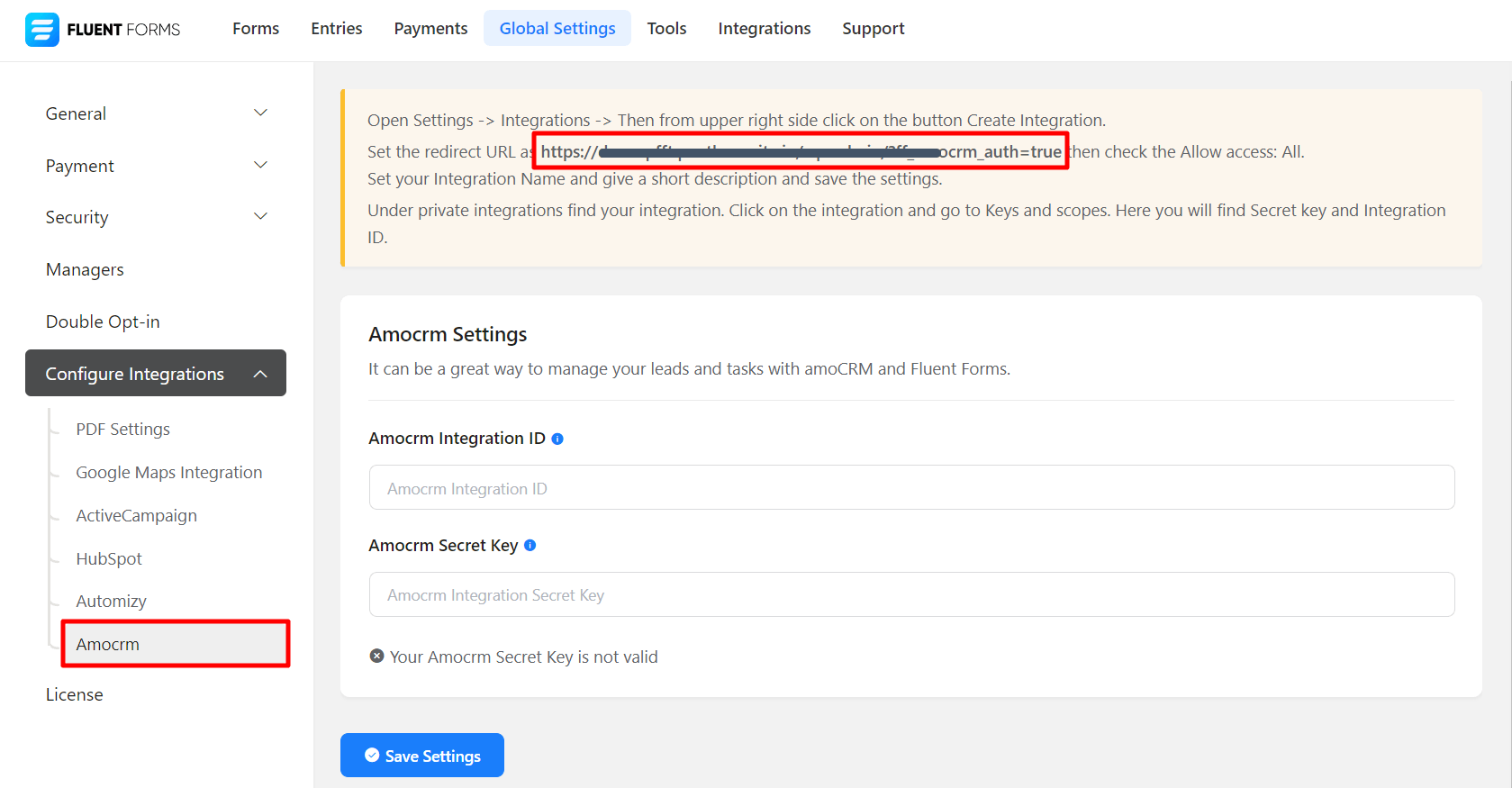The image size is (1512, 788).
Task: Open the Payments page
Action: tap(430, 29)
